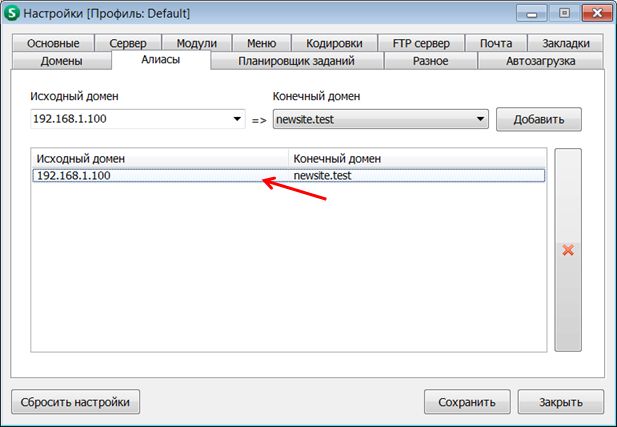
Task: Click the Исходный домен column header
Action: coord(159,159)
